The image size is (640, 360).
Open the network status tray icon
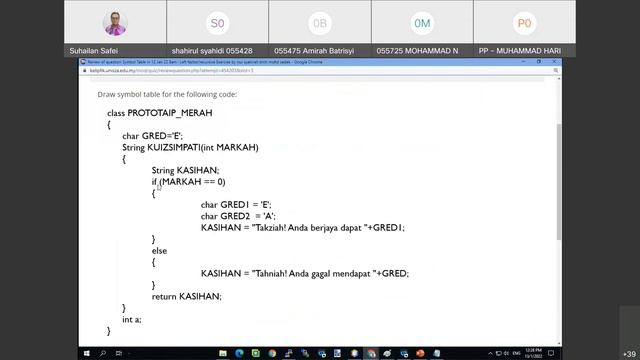click(x=498, y=353)
